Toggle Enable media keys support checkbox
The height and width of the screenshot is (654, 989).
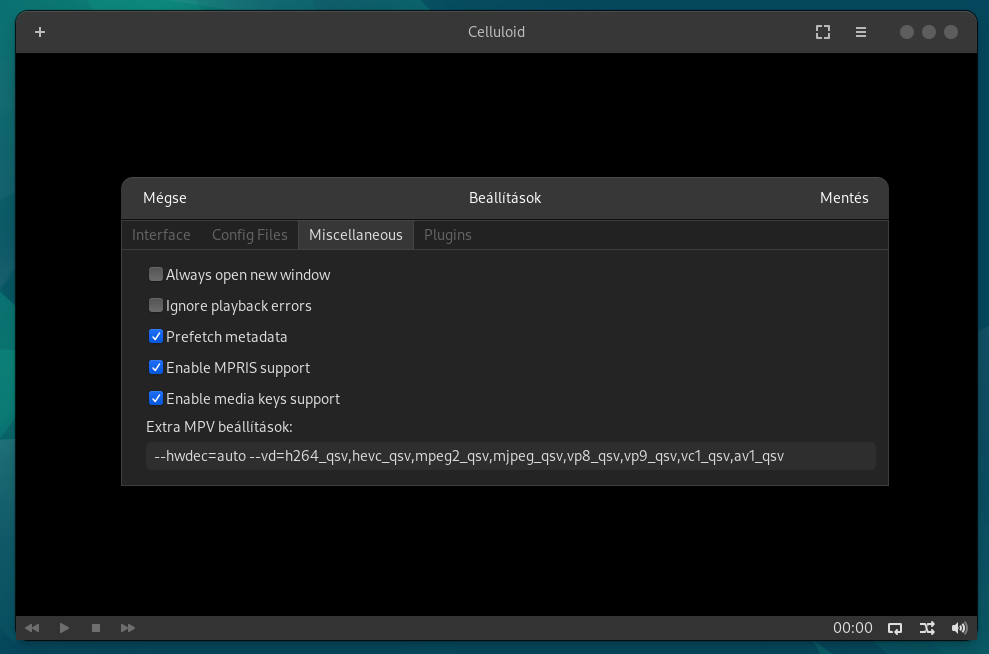point(156,398)
